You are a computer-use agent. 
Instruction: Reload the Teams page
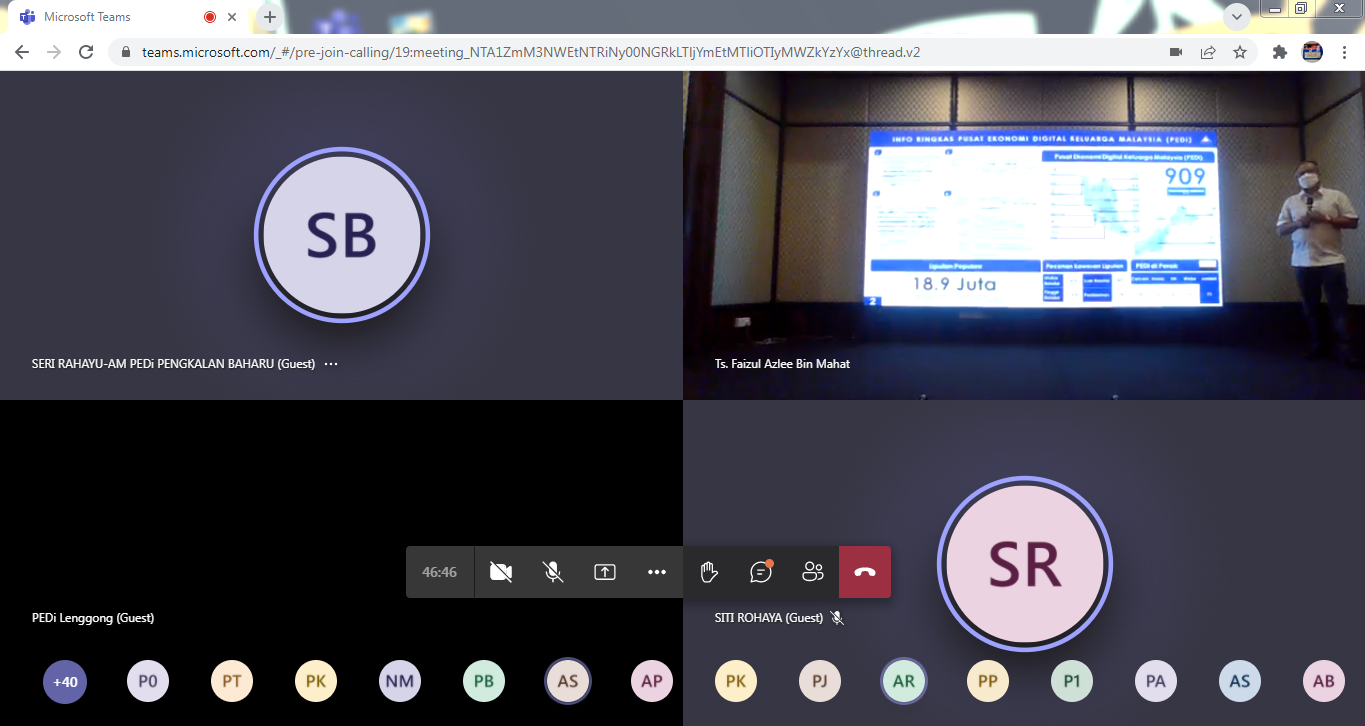86,52
